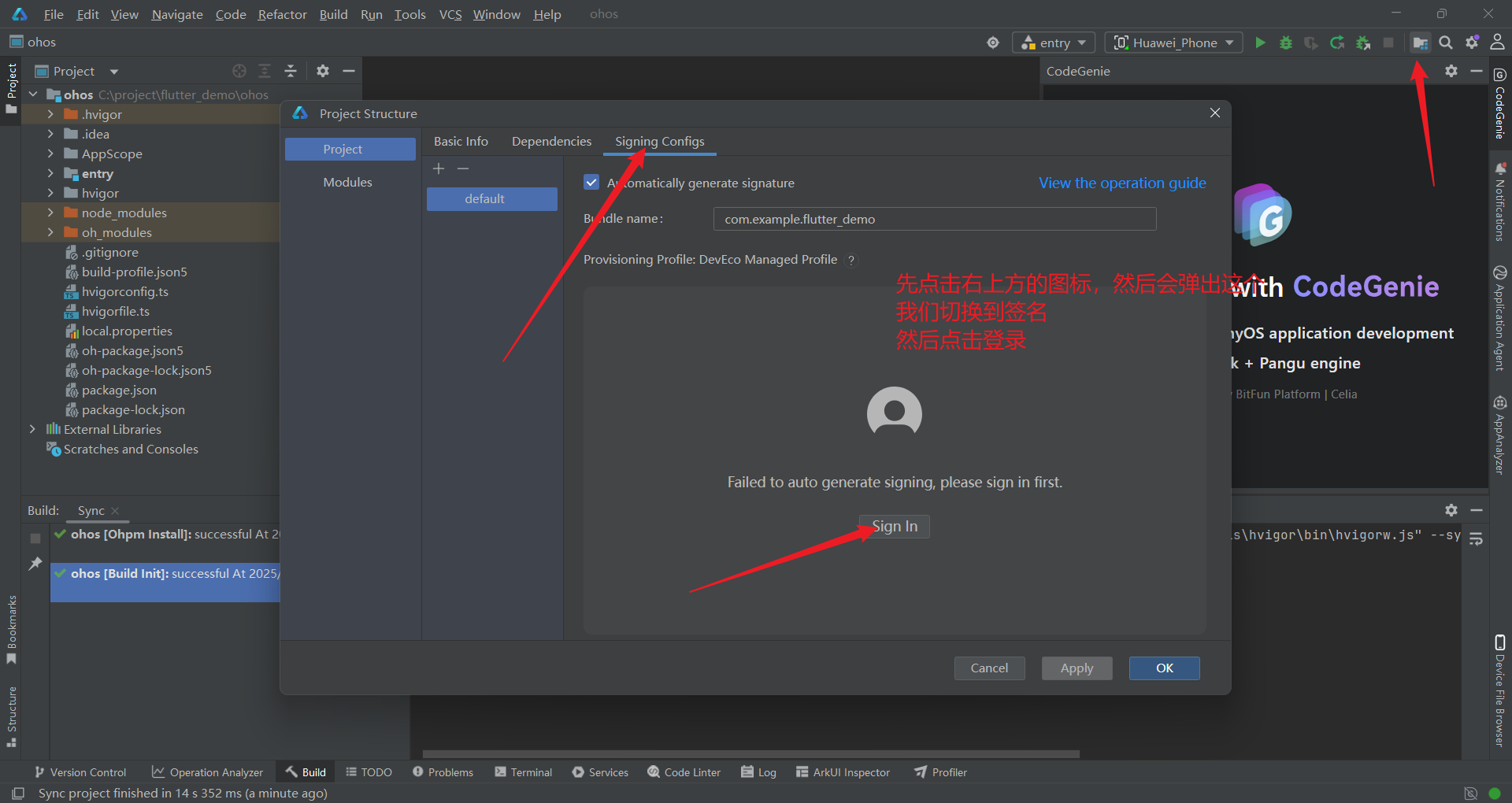Image resolution: width=1512 pixels, height=803 pixels.
Task: Expand External Libraries node
Action: coord(32,429)
